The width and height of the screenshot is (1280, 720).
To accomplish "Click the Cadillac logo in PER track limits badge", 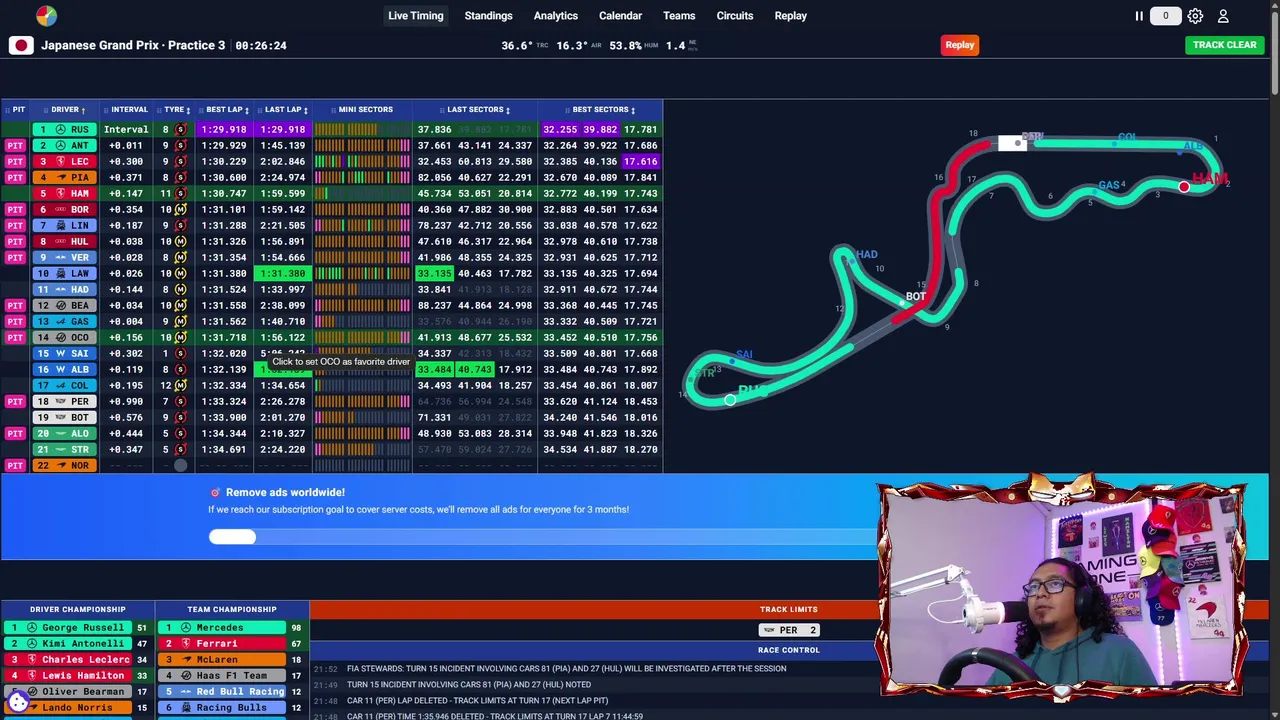I will [769, 630].
